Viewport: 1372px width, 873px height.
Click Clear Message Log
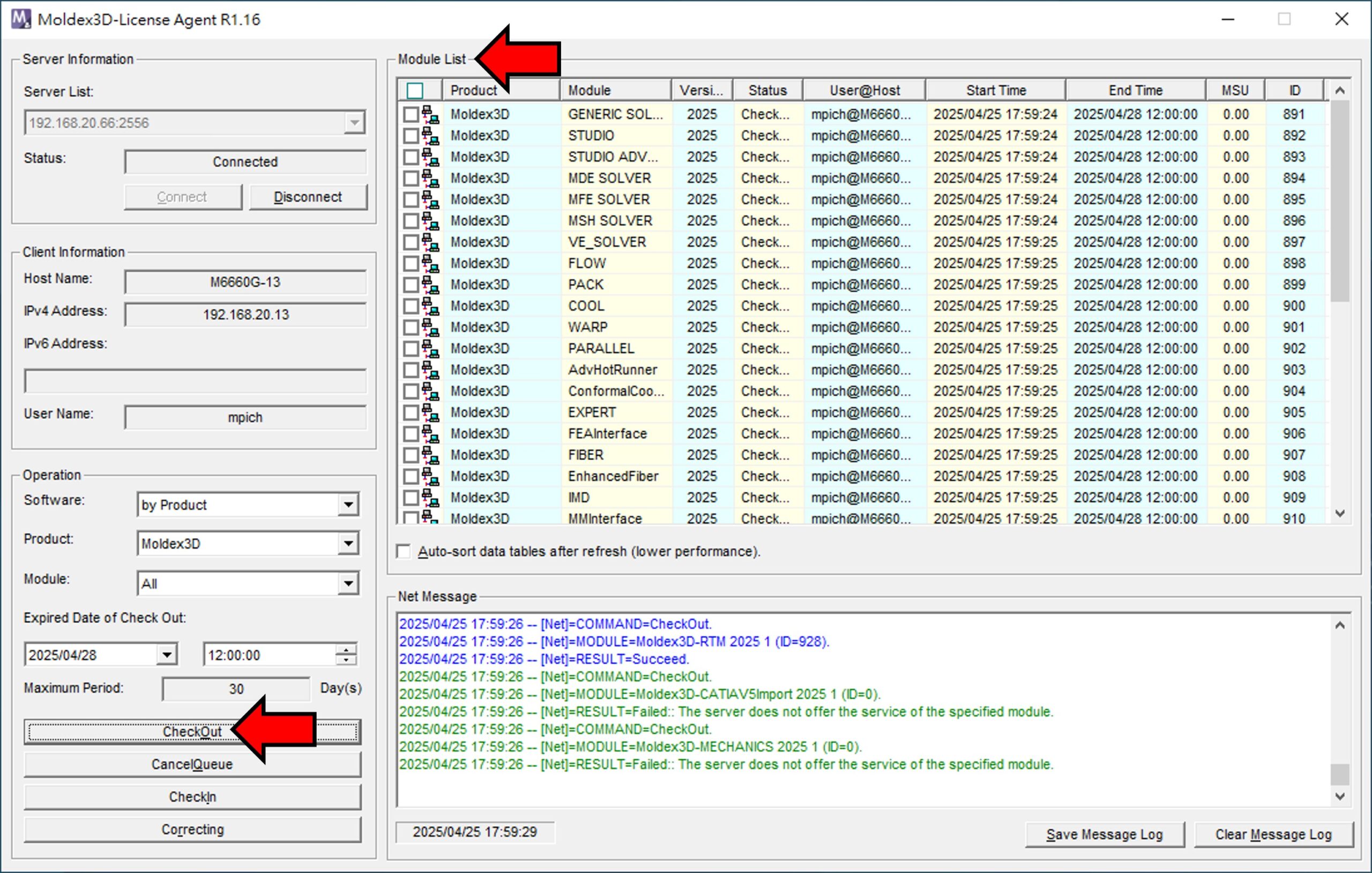pyautogui.click(x=1273, y=835)
